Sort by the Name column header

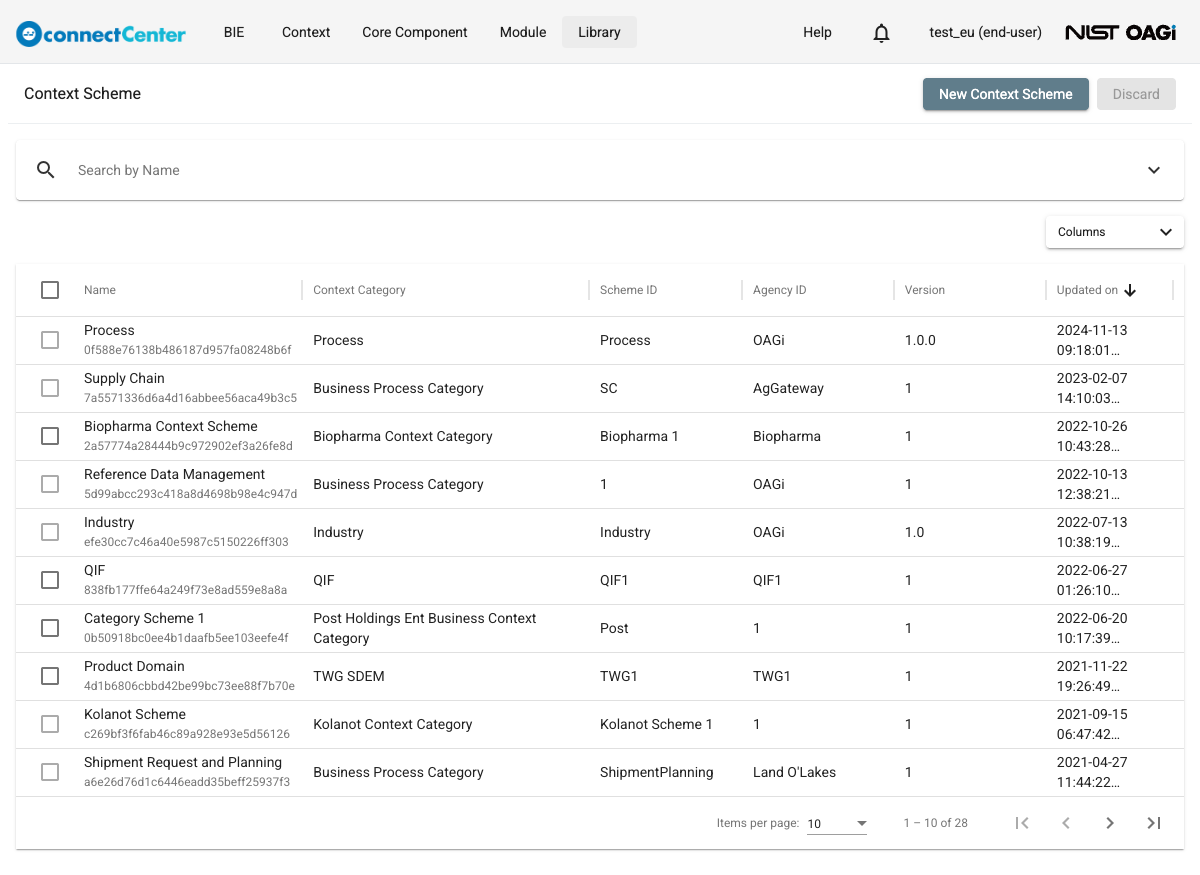tap(100, 290)
